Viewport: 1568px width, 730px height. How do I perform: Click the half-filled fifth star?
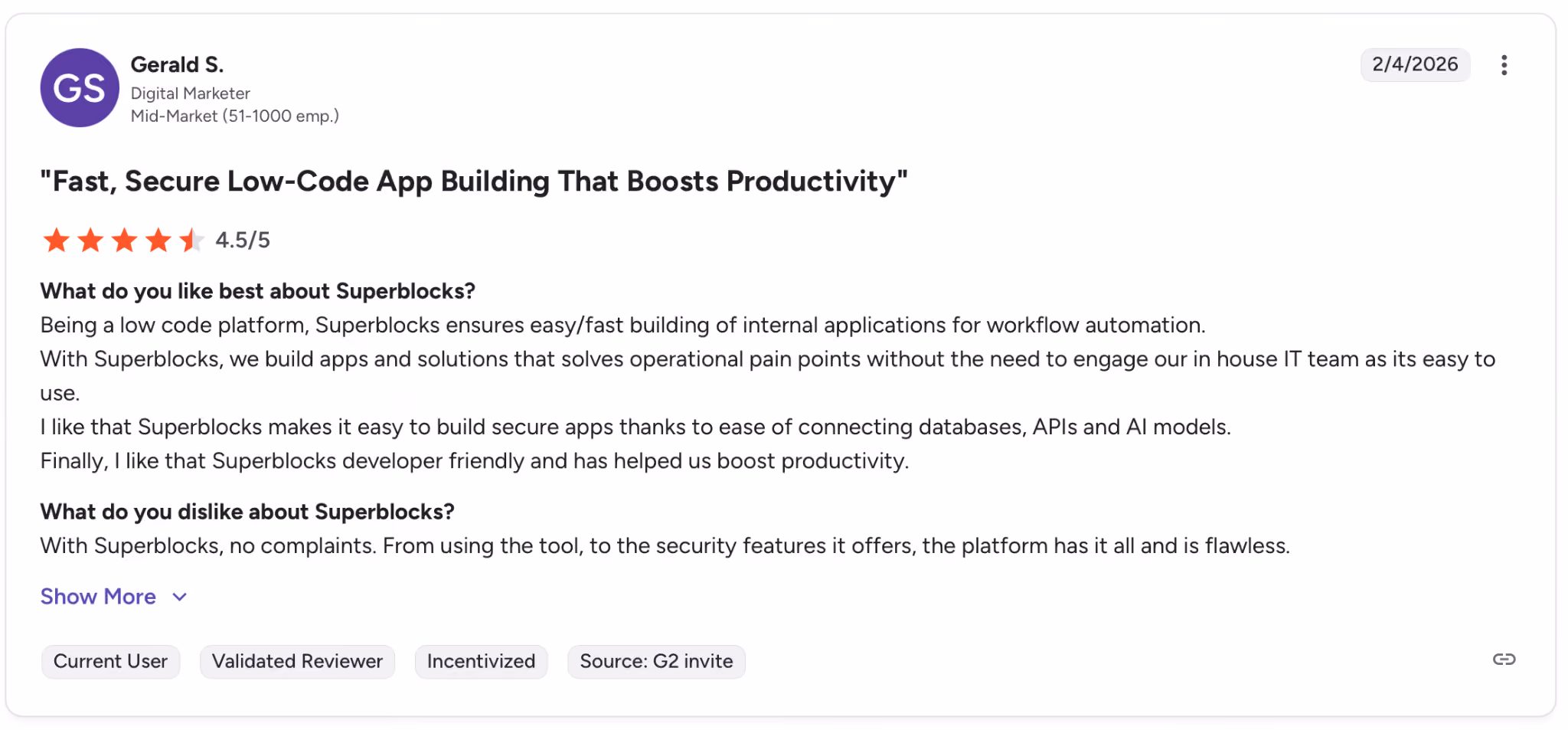coord(191,241)
